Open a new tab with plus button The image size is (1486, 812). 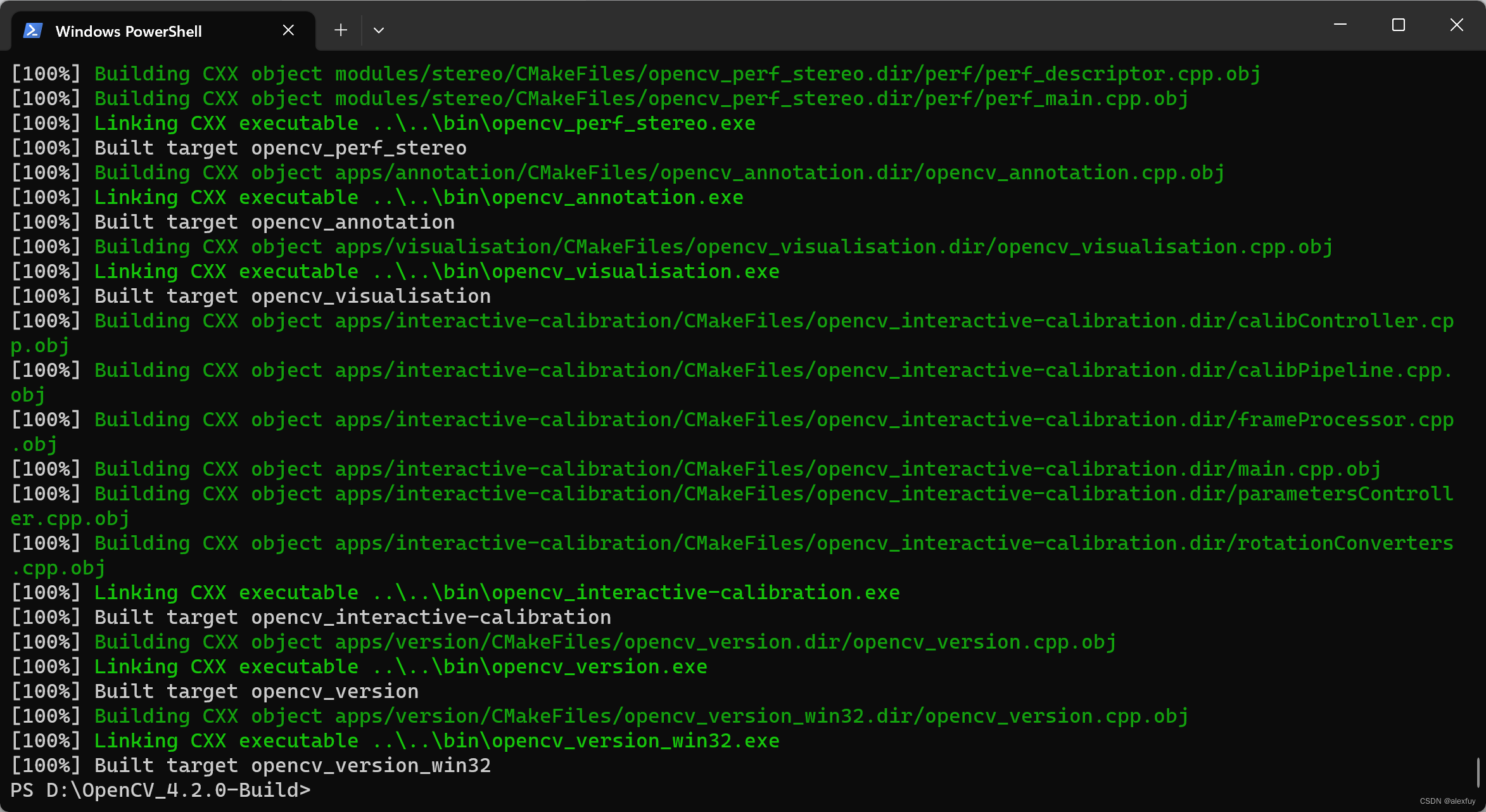click(341, 30)
